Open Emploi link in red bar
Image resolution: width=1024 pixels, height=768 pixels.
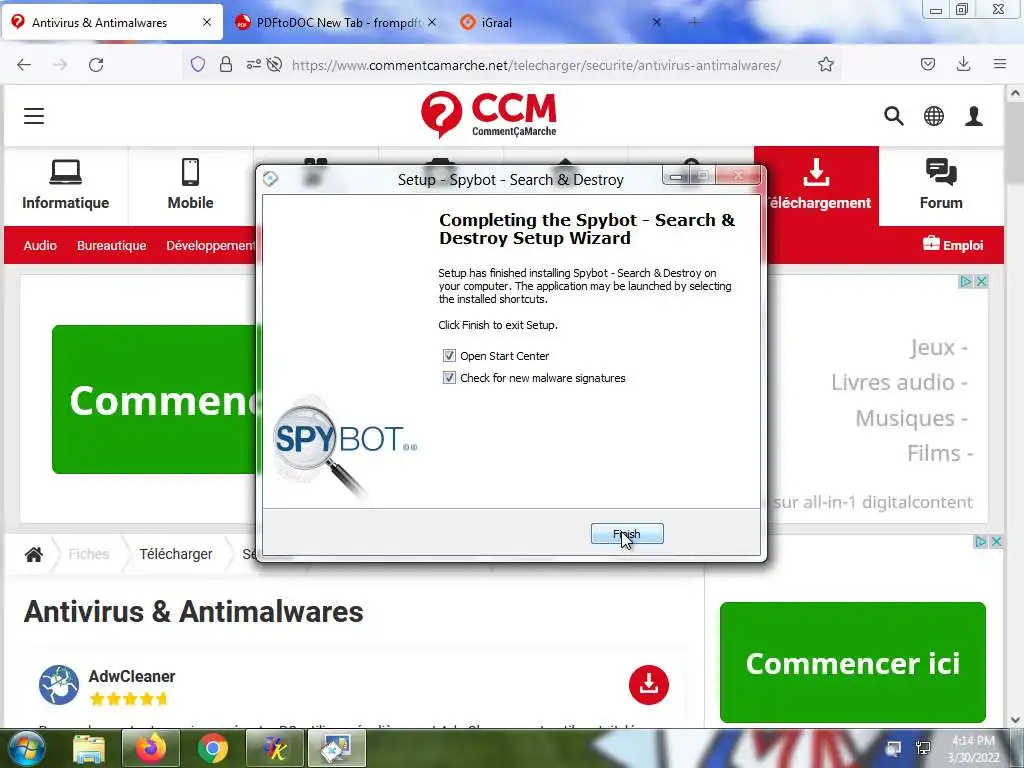tap(953, 245)
